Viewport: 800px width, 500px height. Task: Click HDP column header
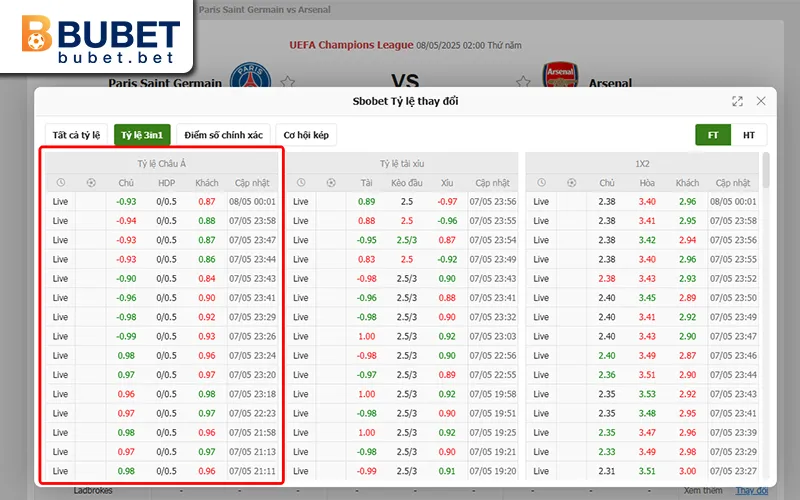point(166,183)
